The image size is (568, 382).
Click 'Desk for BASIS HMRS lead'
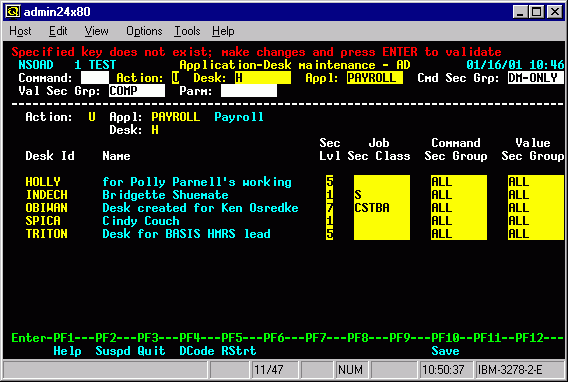pos(187,234)
